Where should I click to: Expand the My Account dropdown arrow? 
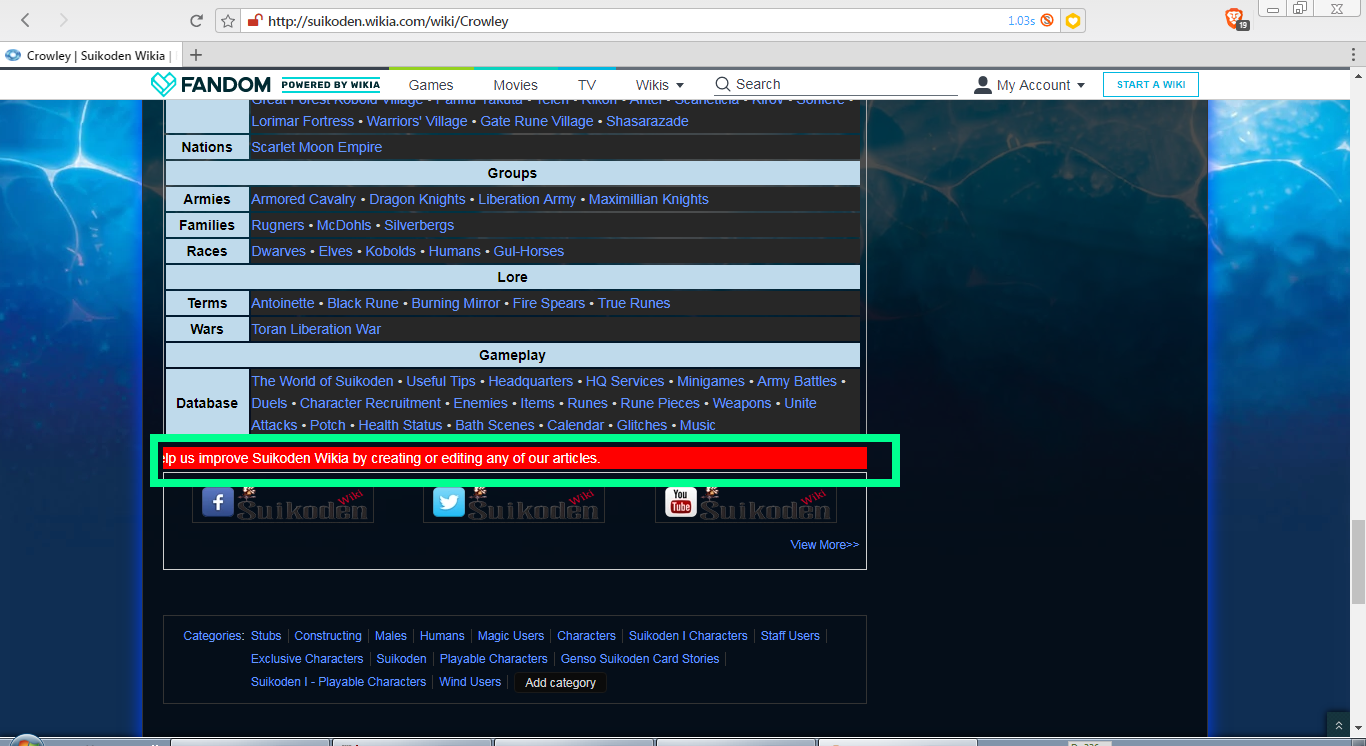tap(1081, 86)
